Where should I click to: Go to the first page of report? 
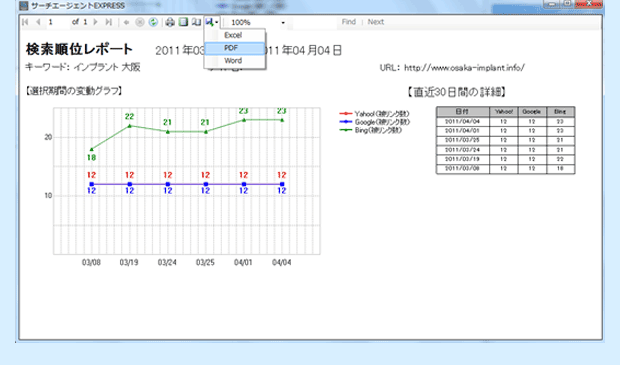[x=25, y=22]
